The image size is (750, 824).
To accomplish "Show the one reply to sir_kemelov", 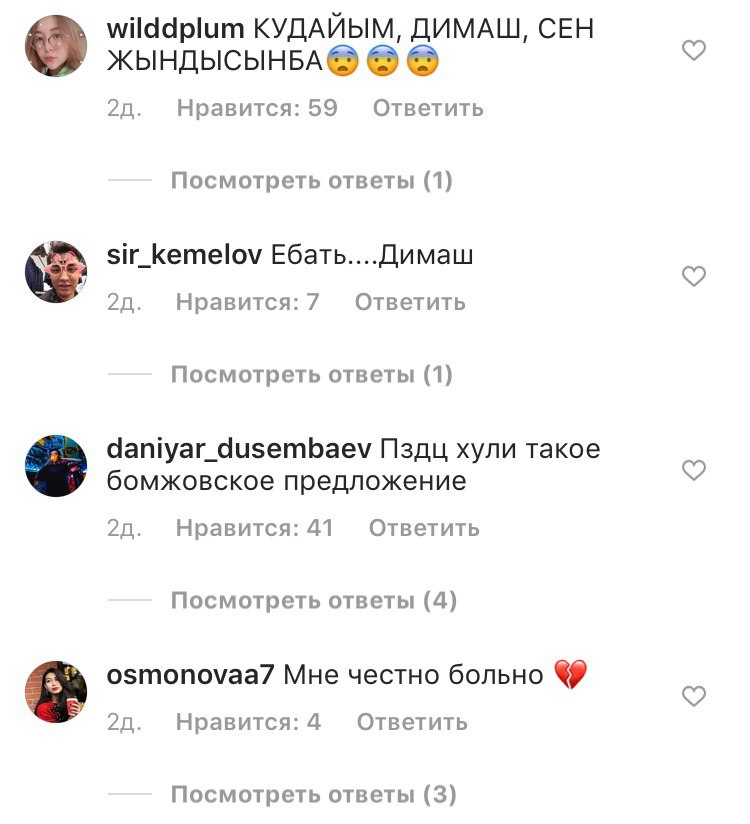I will point(312,374).
